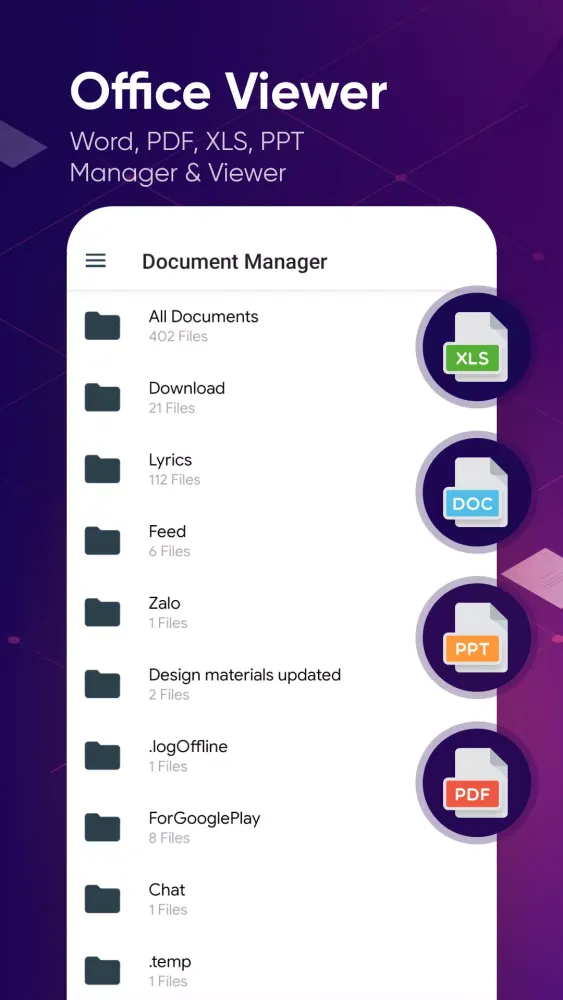Click the Download folder icon

click(x=102, y=397)
